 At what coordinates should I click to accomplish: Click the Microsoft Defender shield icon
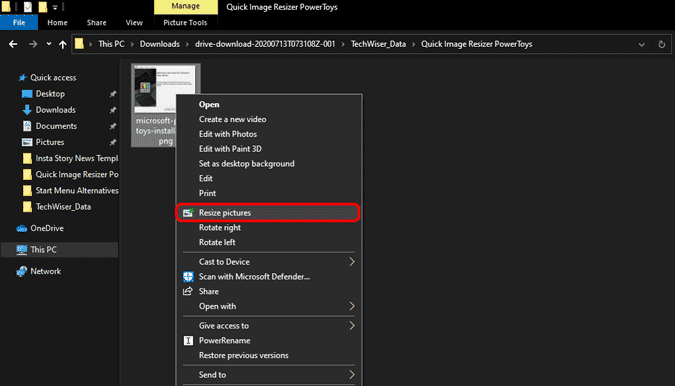click(188, 277)
